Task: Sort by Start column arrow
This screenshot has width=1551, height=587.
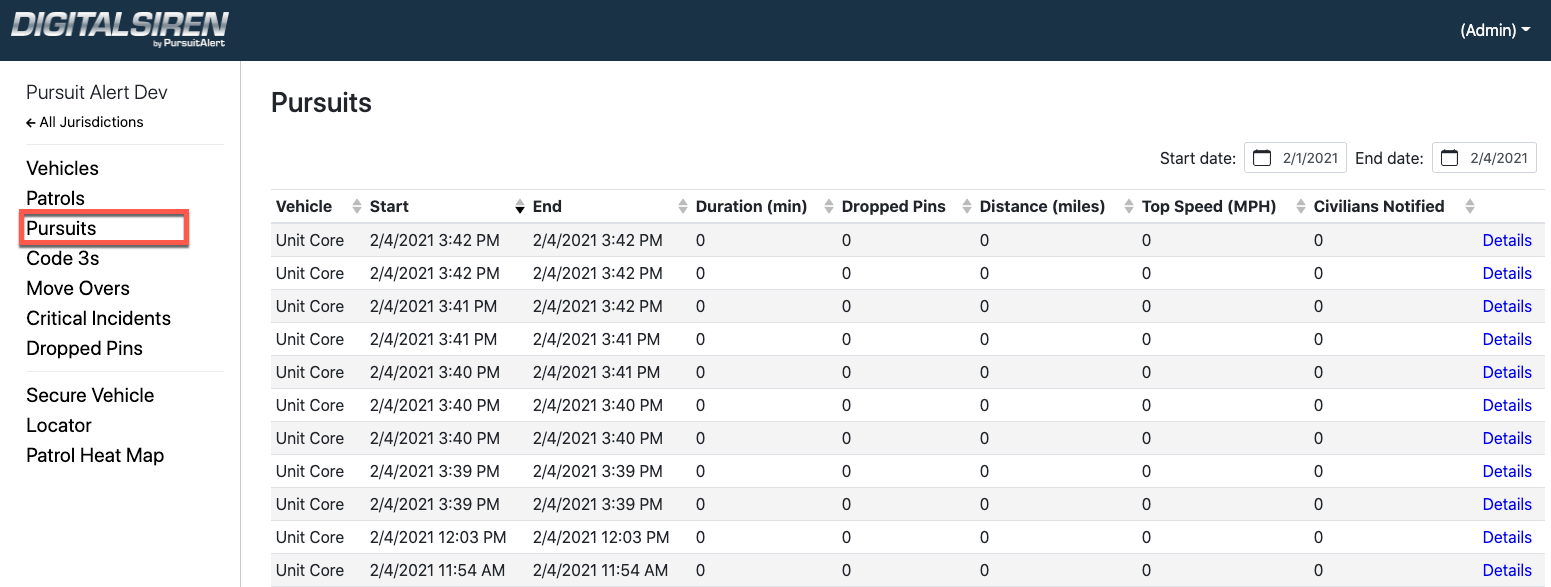Action: tap(520, 207)
